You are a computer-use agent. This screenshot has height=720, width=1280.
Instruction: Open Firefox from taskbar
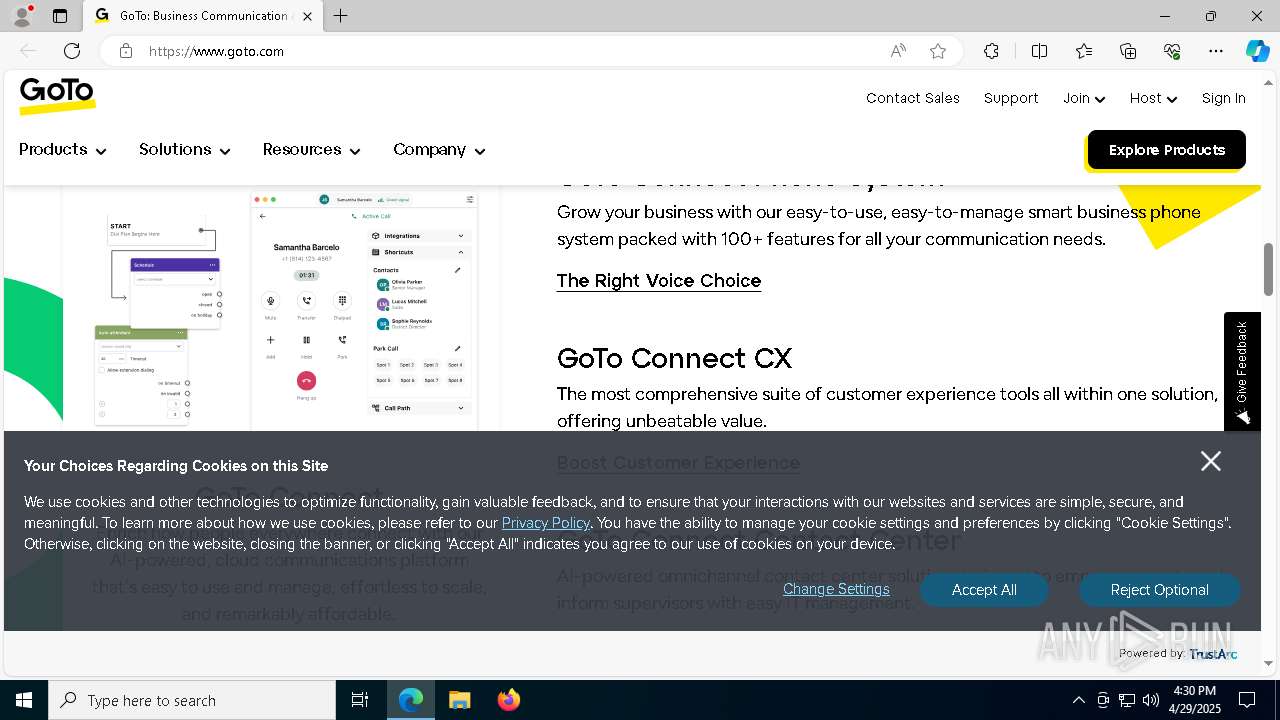point(508,700)
